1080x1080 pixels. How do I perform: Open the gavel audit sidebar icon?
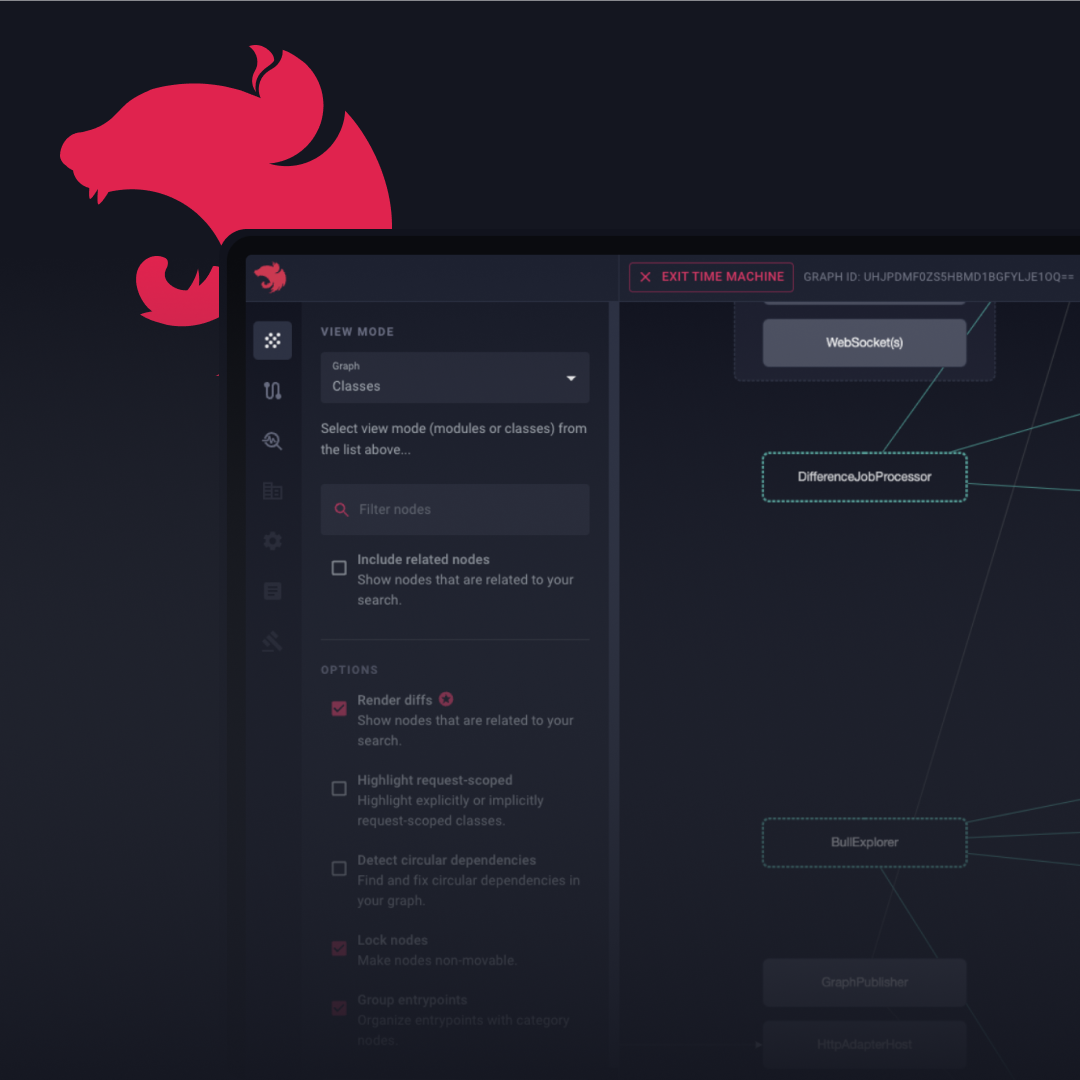click(273, 641)
